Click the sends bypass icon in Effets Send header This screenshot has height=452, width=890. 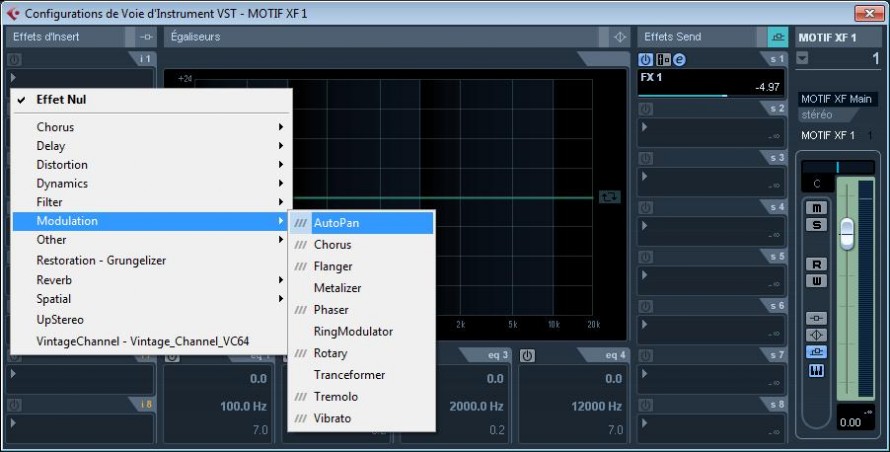pos(777,37)
